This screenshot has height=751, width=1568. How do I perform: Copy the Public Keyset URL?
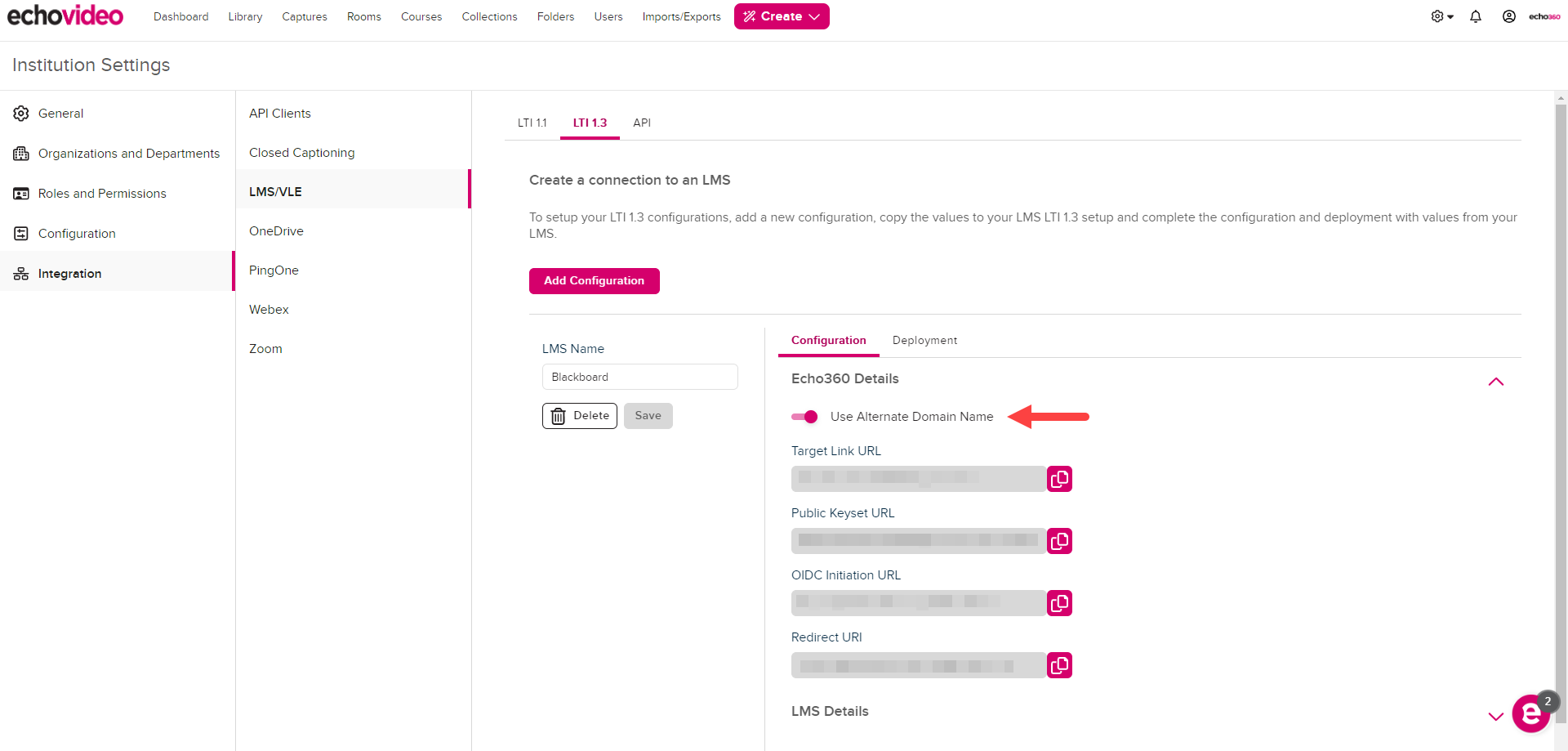pos(1059,541)
